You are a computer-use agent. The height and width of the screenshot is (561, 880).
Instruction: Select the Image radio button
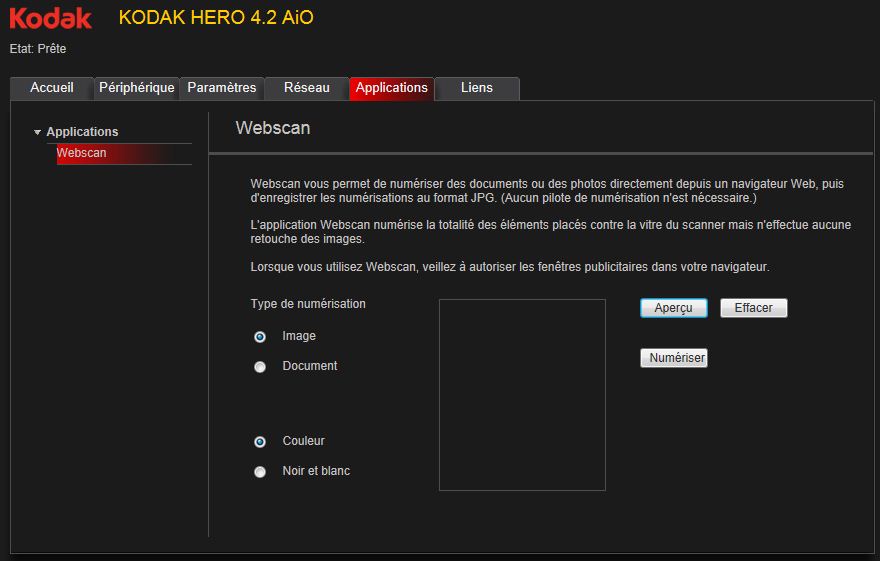point(260,337)
